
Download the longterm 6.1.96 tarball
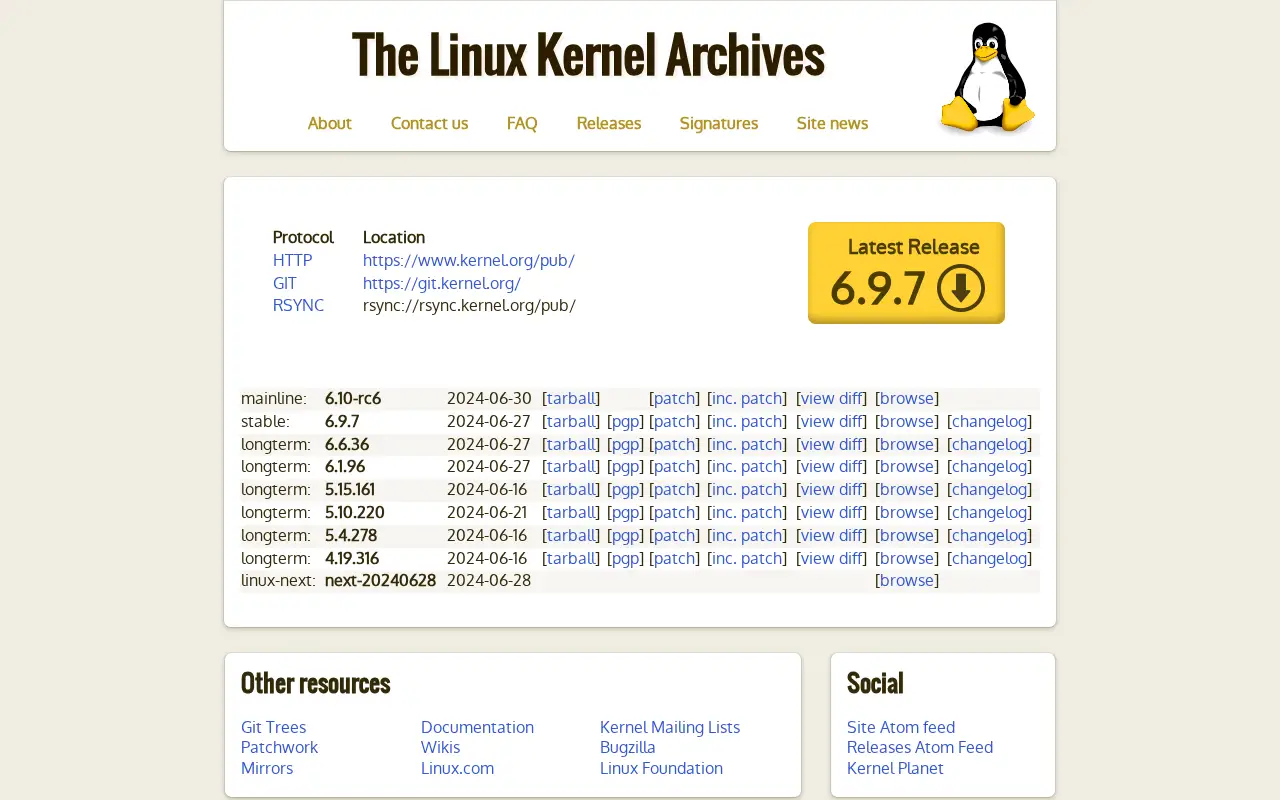click(x=571, y=466)
